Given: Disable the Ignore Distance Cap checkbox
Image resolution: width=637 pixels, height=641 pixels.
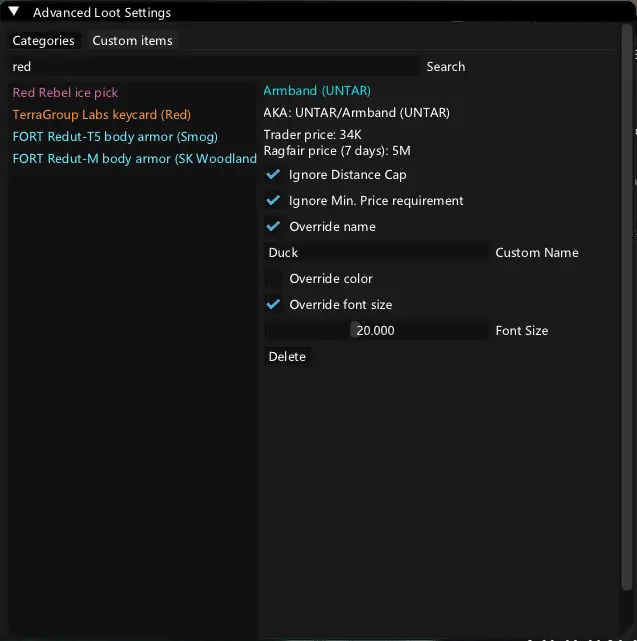Looking at the screenshot, I should 274,175.
